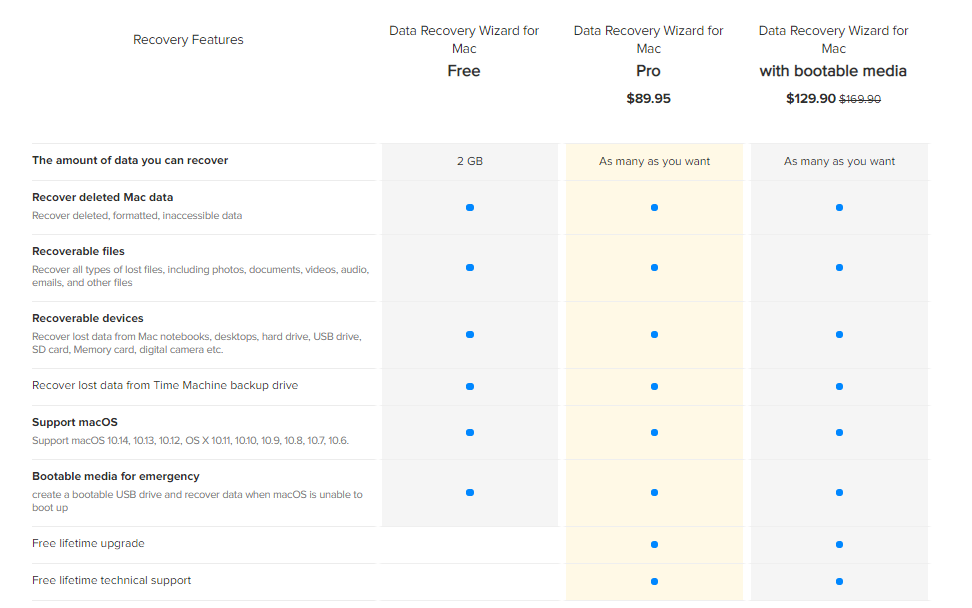Click the "Recover deleted Mac data" title

(x=102, y=197)
